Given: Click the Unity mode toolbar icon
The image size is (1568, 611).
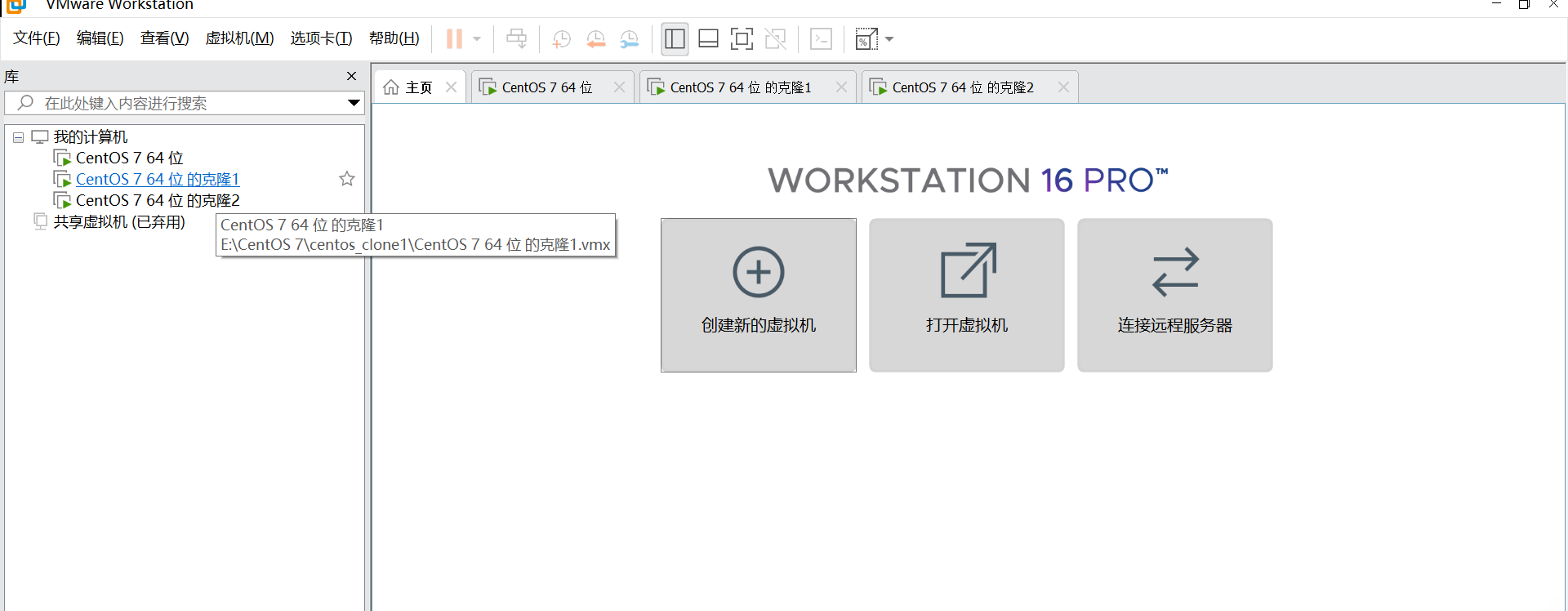Looking at the screenshot, I should 775,38.
